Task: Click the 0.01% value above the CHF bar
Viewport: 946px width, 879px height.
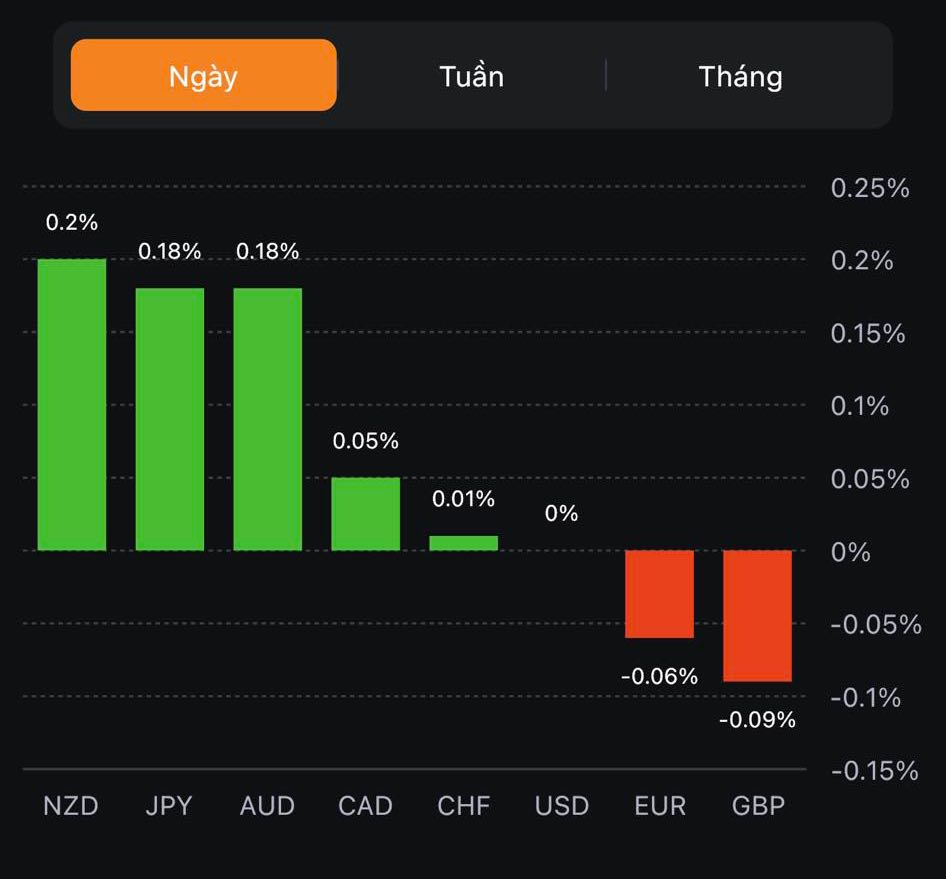Action: tap(463, 498)
